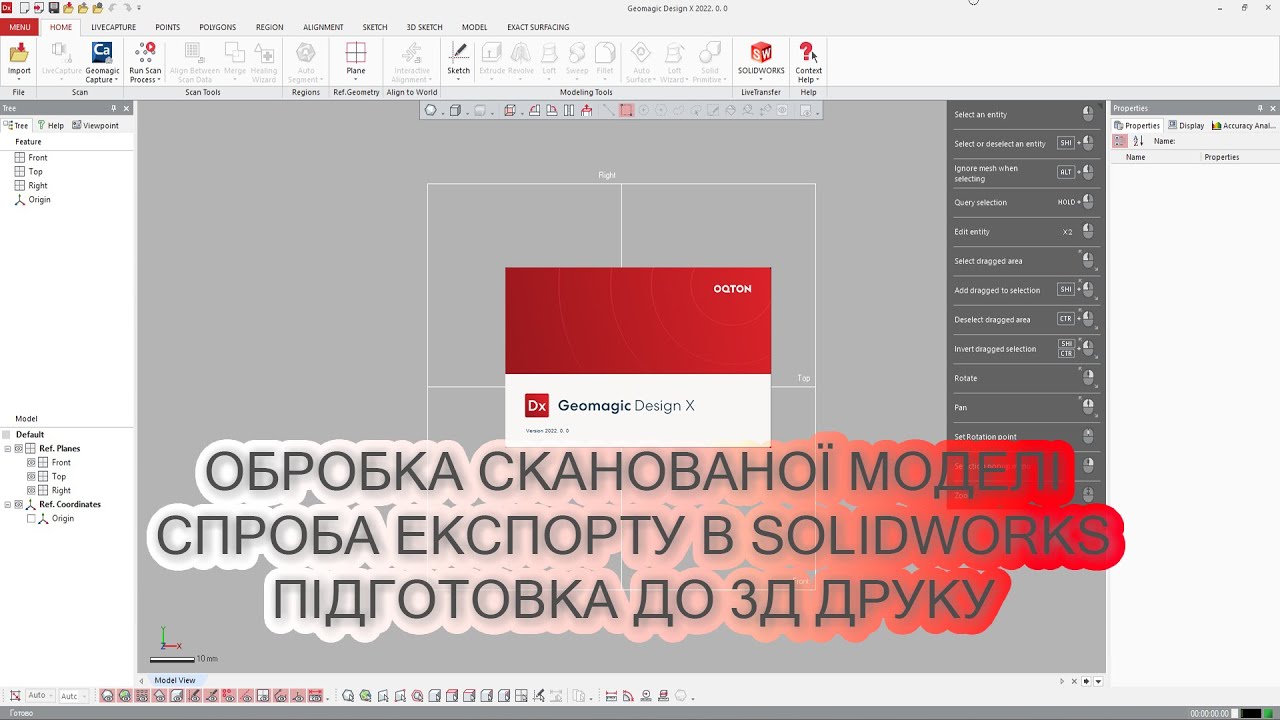Click alphabetical sort icon in Properties
This screenshot has width=1280, height=720.
(x=1138, y=141)
